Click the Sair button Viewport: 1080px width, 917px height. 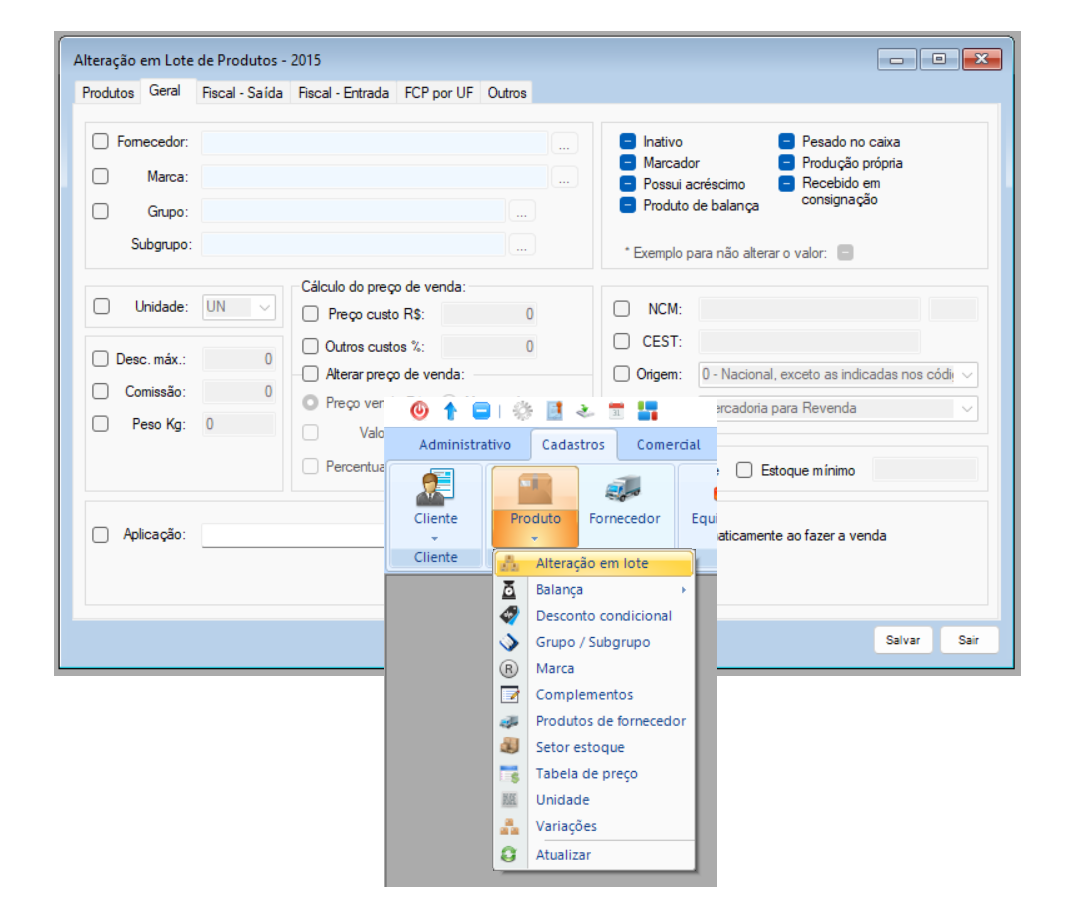pos(968,640)
